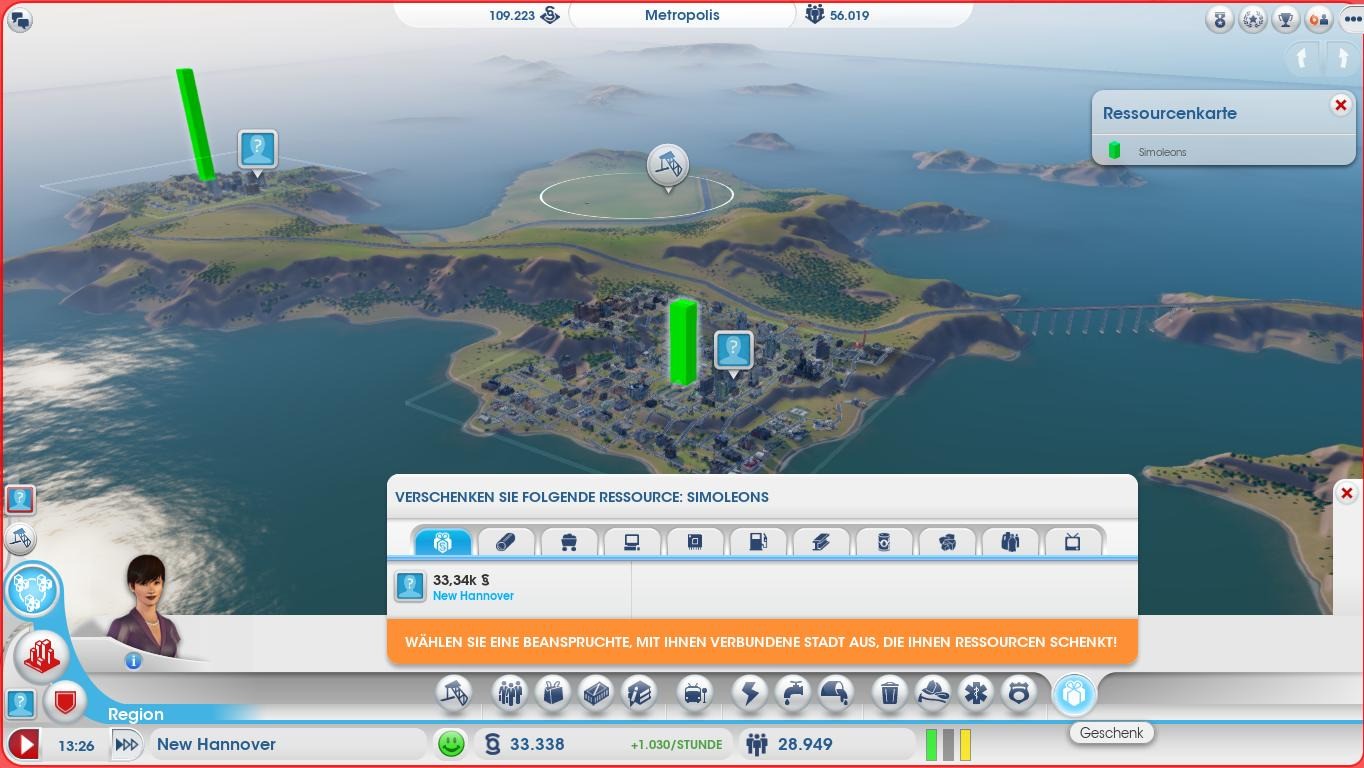Select the fire department helmet icon
Viewport: 1364px width, 768px height.
point(933,692)
